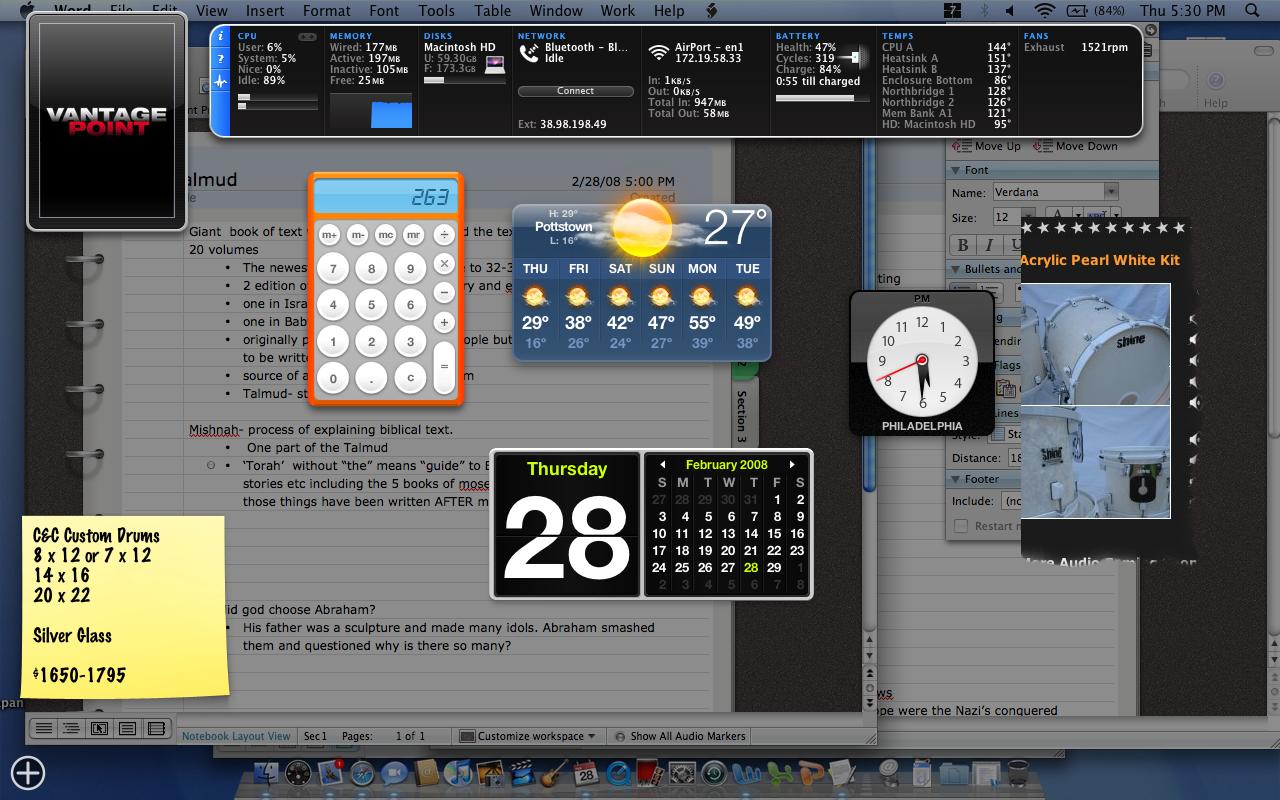Switch Word to Draft view button

click(x=44, y=729)
